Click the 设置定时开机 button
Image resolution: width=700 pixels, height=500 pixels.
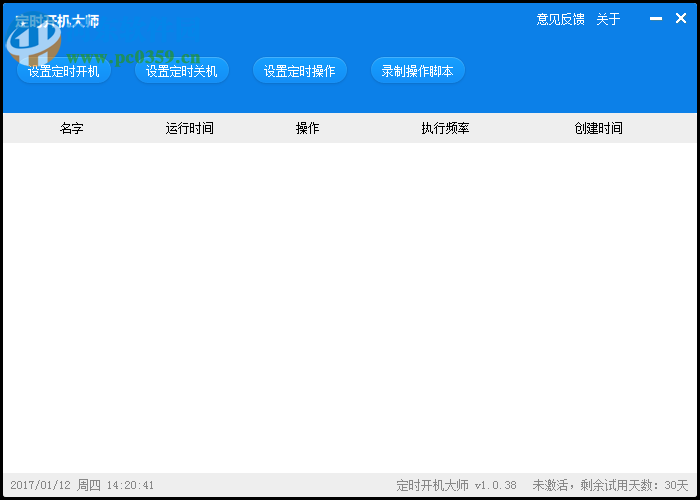[x=64, y=71]
